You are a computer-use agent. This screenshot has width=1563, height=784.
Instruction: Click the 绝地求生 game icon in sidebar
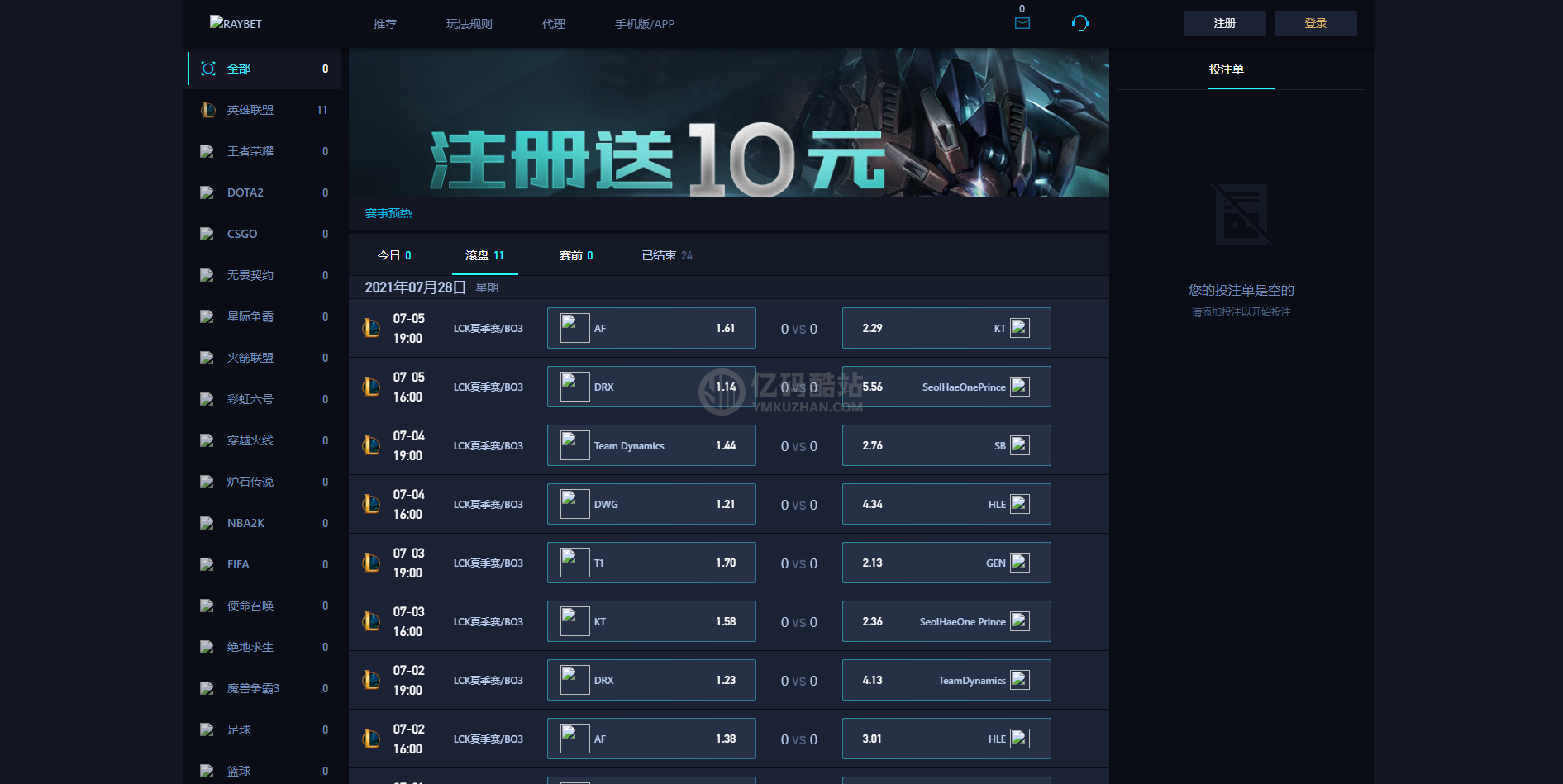(207, 647)
